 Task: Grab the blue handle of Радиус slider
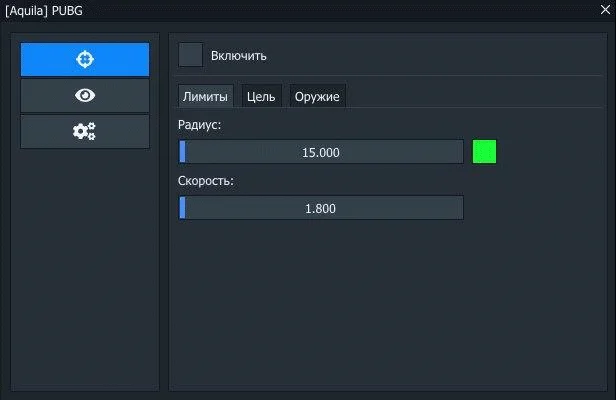coord(183,152)
